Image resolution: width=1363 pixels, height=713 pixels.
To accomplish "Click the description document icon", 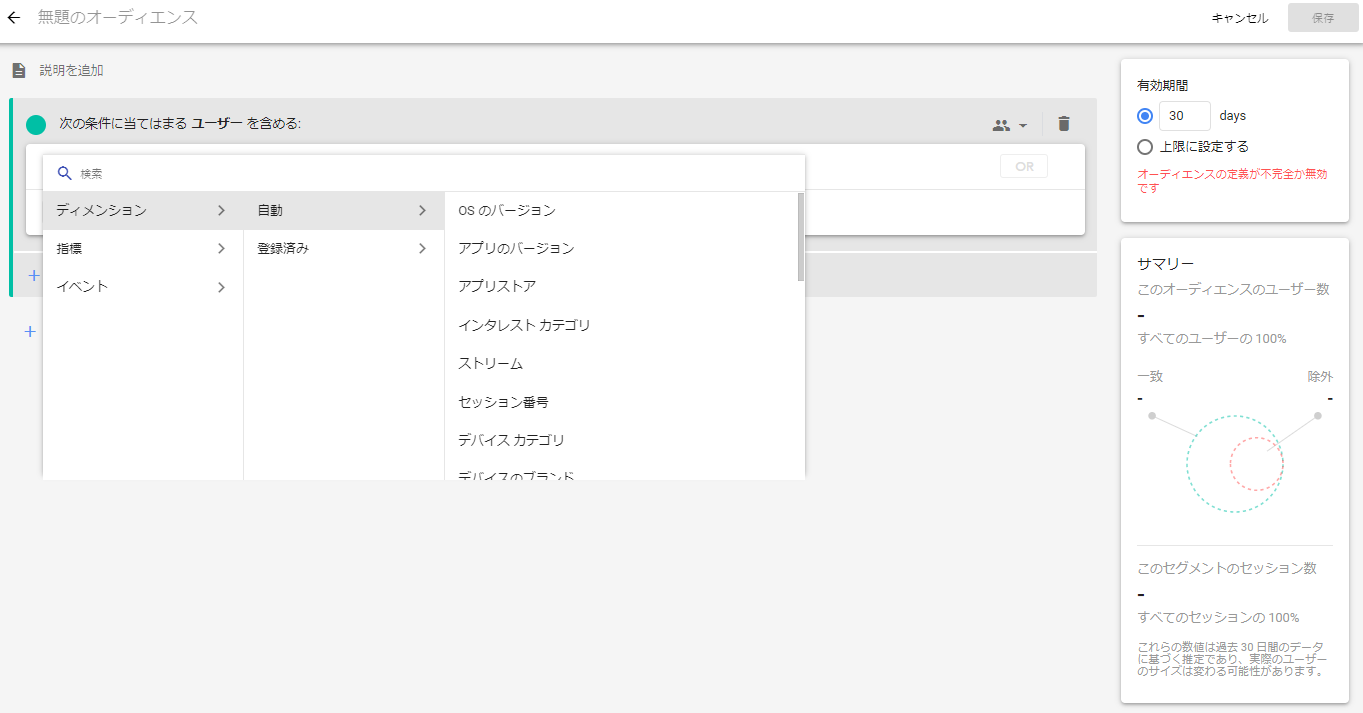I will click(18, 71).
